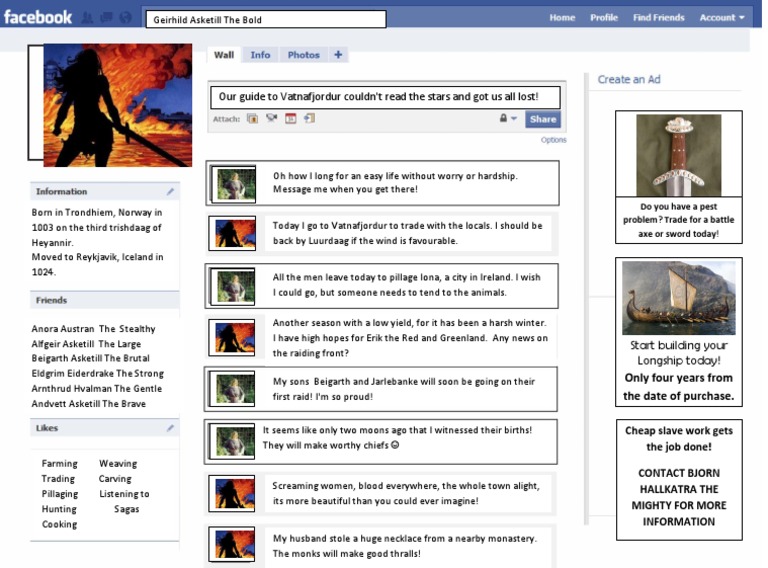
Task: Open the large profile picture of warrior
Action: pyautogui.click(x=118, y=105)
